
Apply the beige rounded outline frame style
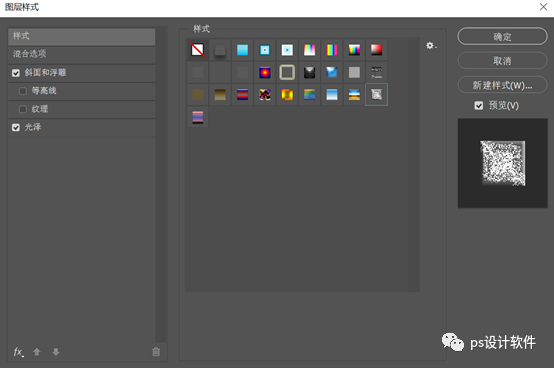point(287,72)
